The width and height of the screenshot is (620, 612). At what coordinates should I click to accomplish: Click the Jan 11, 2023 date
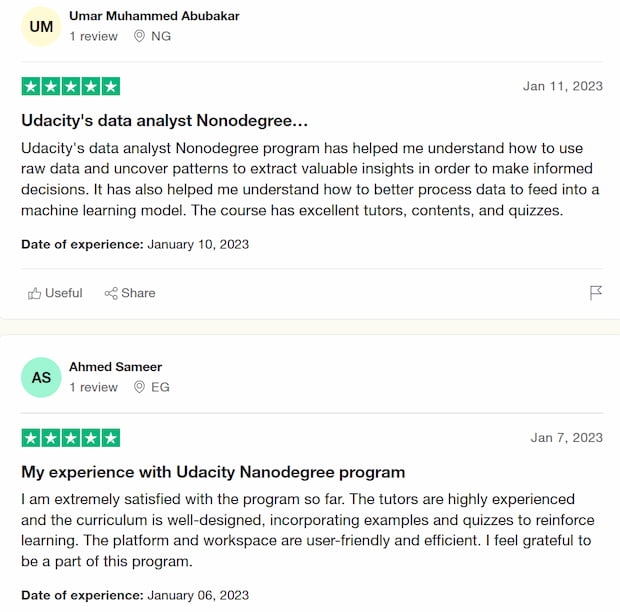[x=563, y=86]
